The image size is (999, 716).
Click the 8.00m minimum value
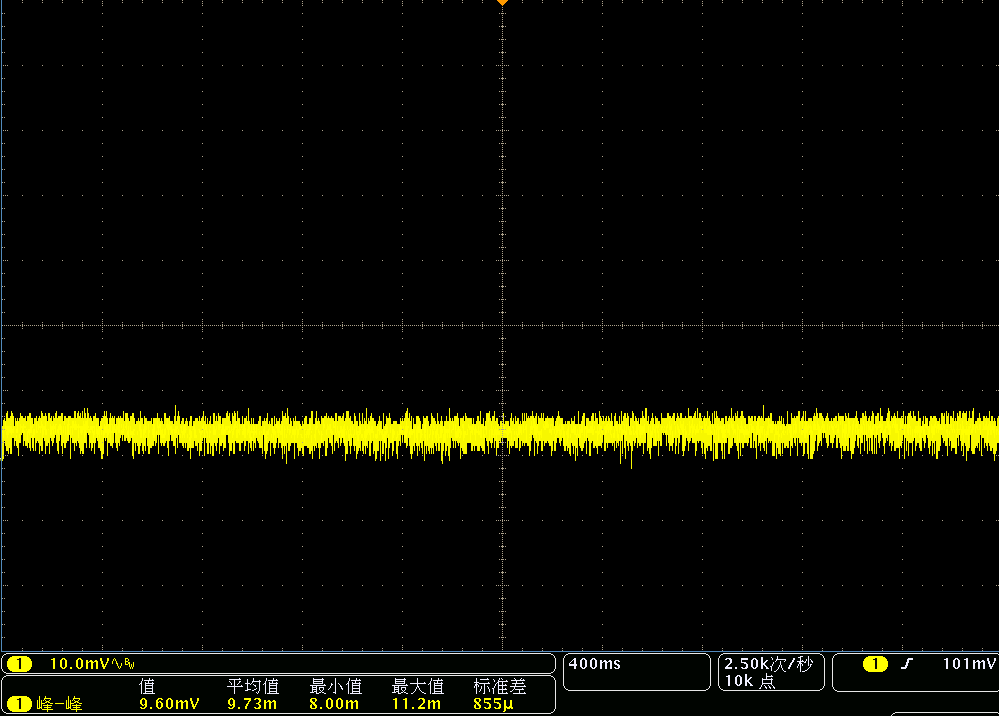pyautogui.click(x=334, y=704)
